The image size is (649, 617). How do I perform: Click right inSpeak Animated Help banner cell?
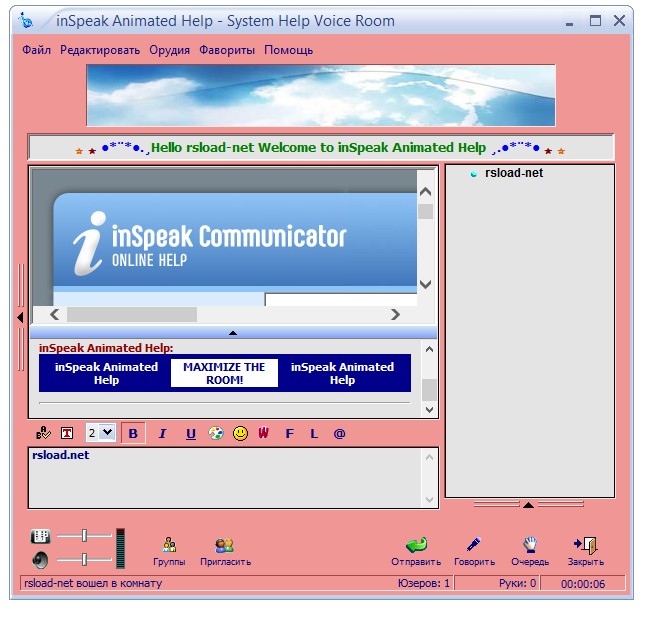pyautogui.click(x=342, y=373)
